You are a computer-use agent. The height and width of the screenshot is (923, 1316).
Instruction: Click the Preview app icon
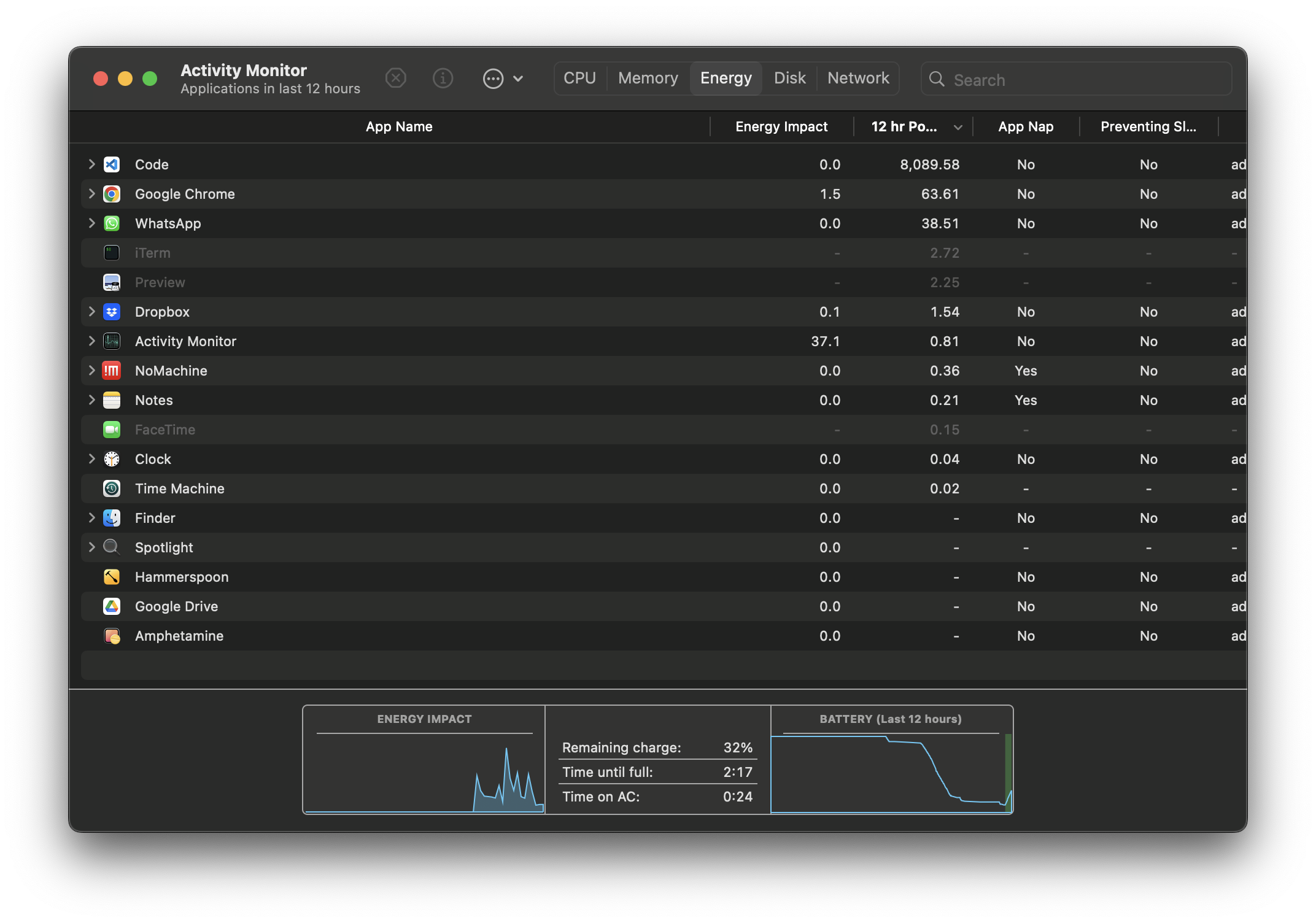click(112, 282)
